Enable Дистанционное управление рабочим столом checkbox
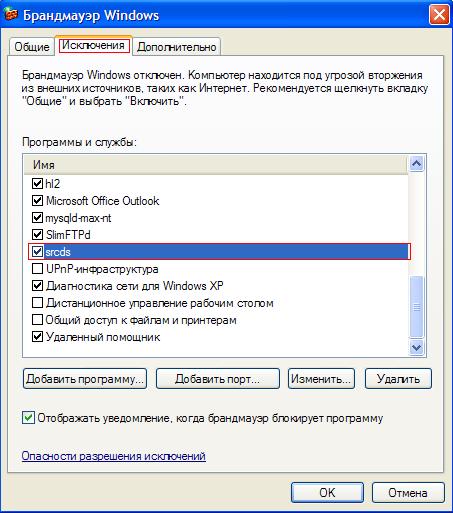The height and width of the screenshot is (513, 453). pyautogui.click(x=37, y=303)
